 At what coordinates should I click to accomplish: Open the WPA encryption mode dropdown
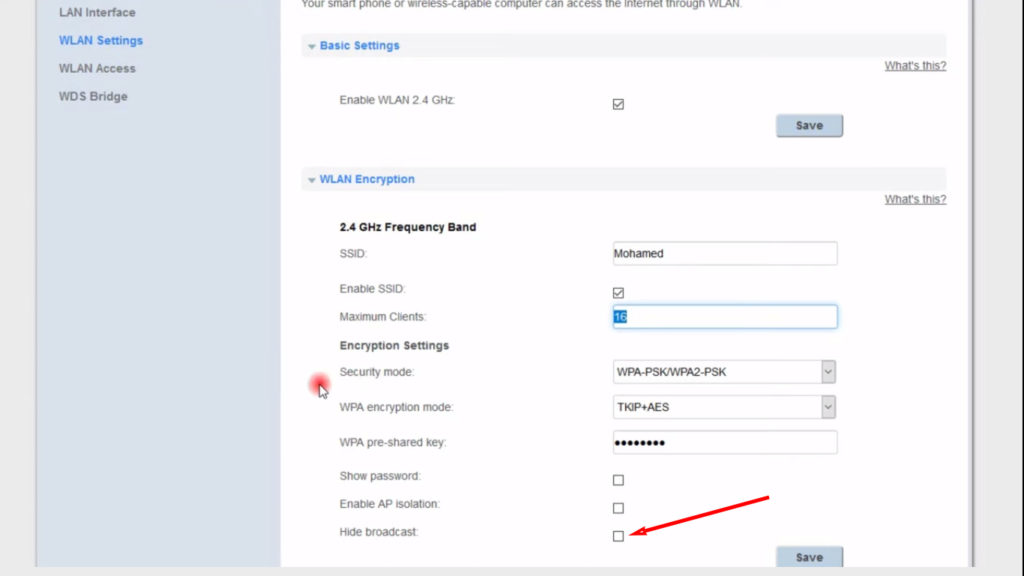(x=724, y=407)
